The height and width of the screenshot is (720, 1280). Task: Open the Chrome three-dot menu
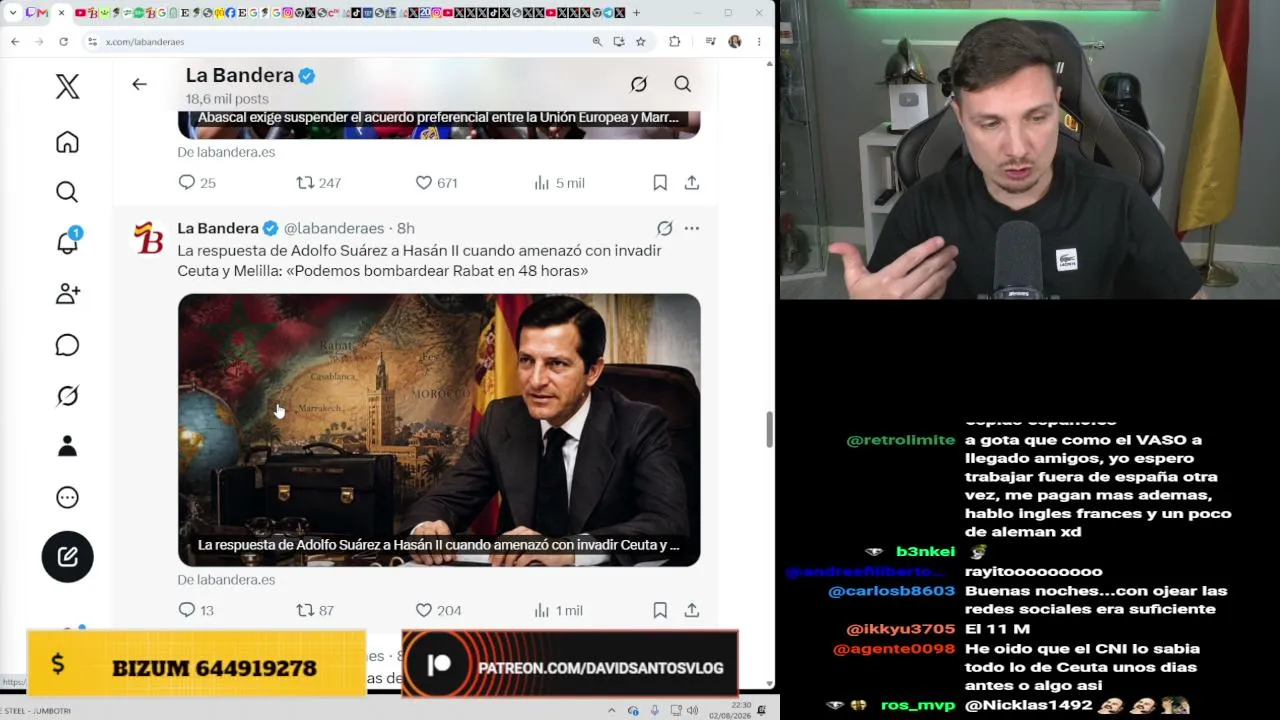pos(759,41)
